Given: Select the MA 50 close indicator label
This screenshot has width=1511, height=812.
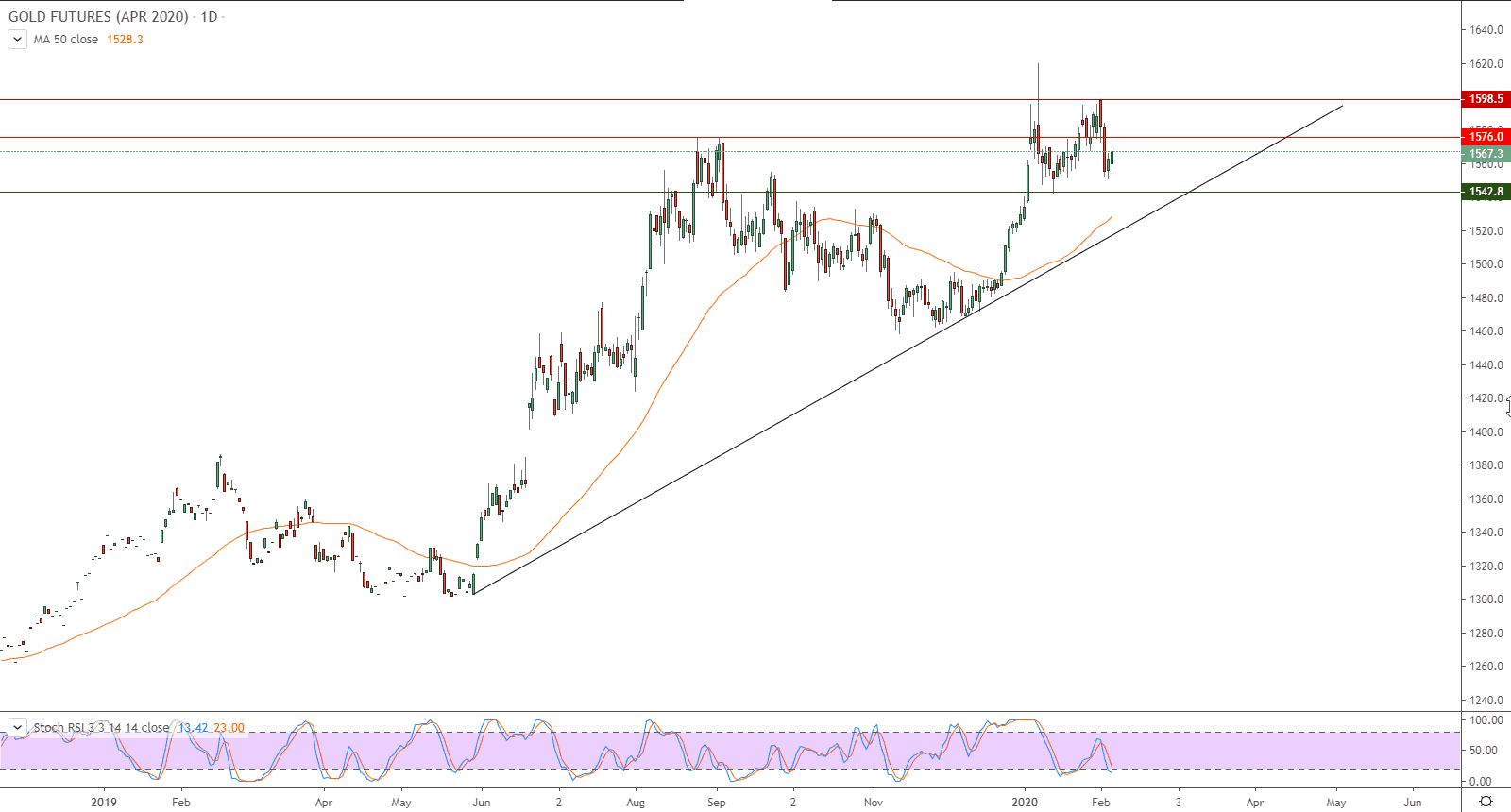Looking at the screenshot, I should pyautogui.click(x=66, y=40).
